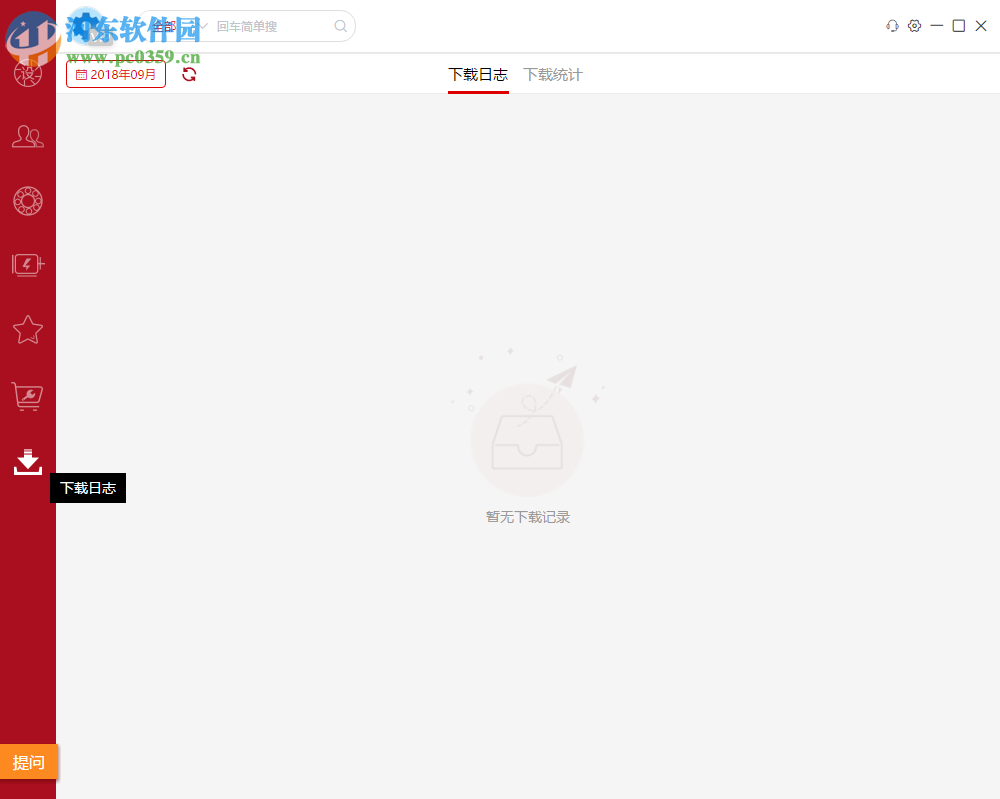
Task: Open the 2018年09月 date picker
Action: 115,73
